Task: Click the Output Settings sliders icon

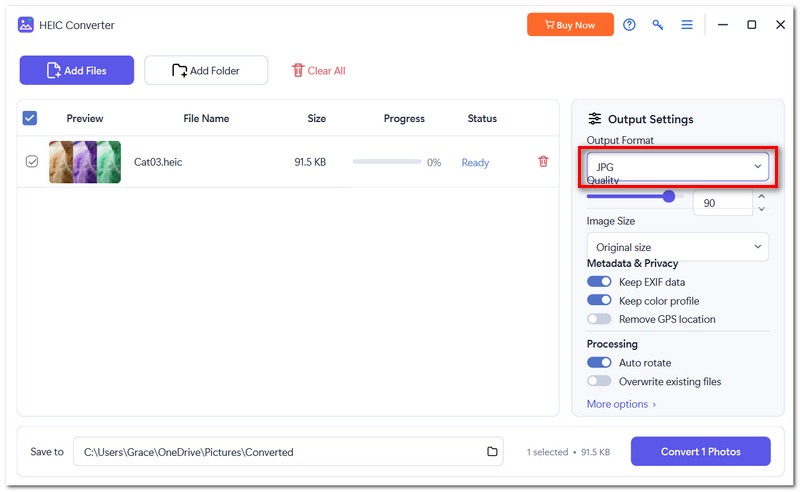Action: (594, 119)
